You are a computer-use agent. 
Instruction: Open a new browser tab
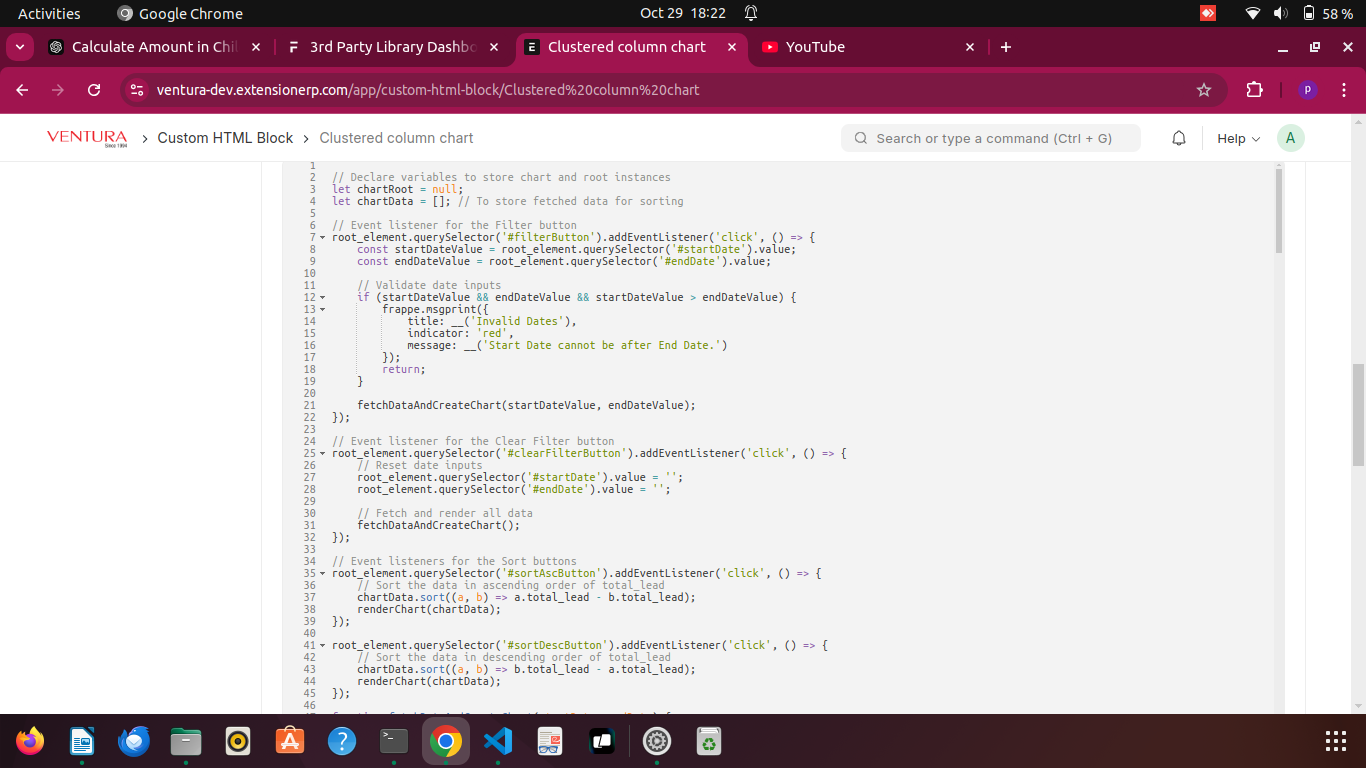pyautogui.click(x=1006, y=47)
